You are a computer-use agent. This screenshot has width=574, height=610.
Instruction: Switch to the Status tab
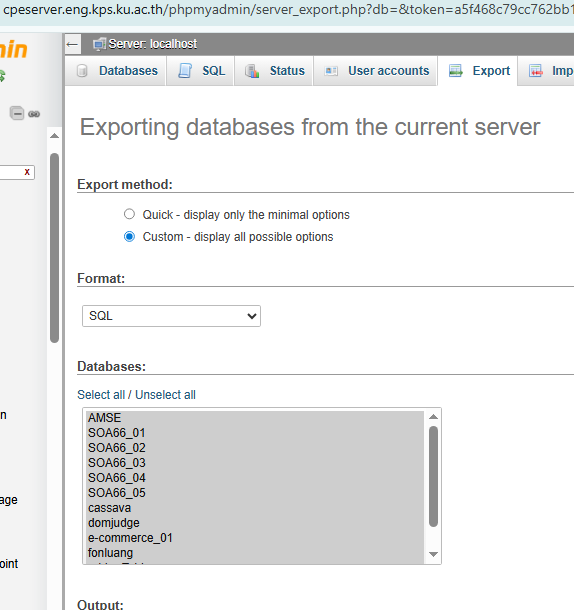pos(274,71)
